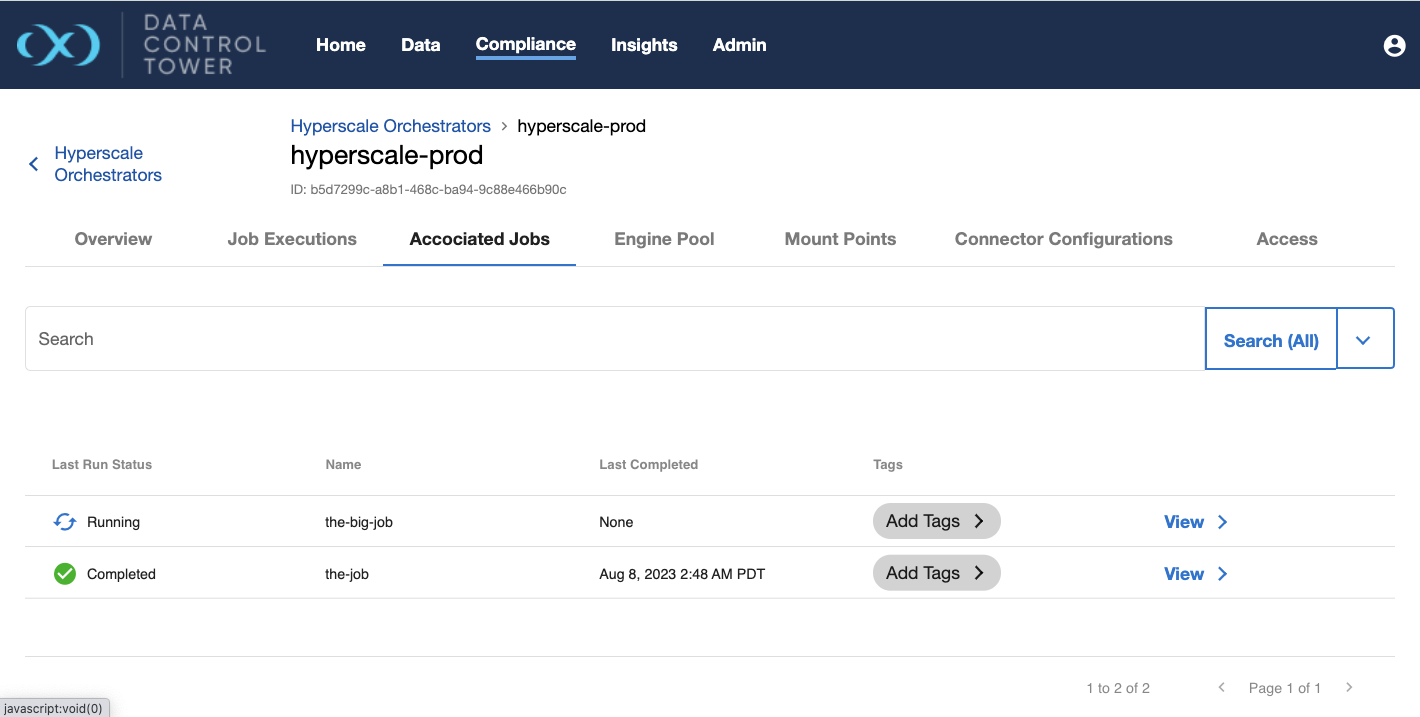Click the green Completed checkmark icon
1420x717 pixels.
coord(65,574)
